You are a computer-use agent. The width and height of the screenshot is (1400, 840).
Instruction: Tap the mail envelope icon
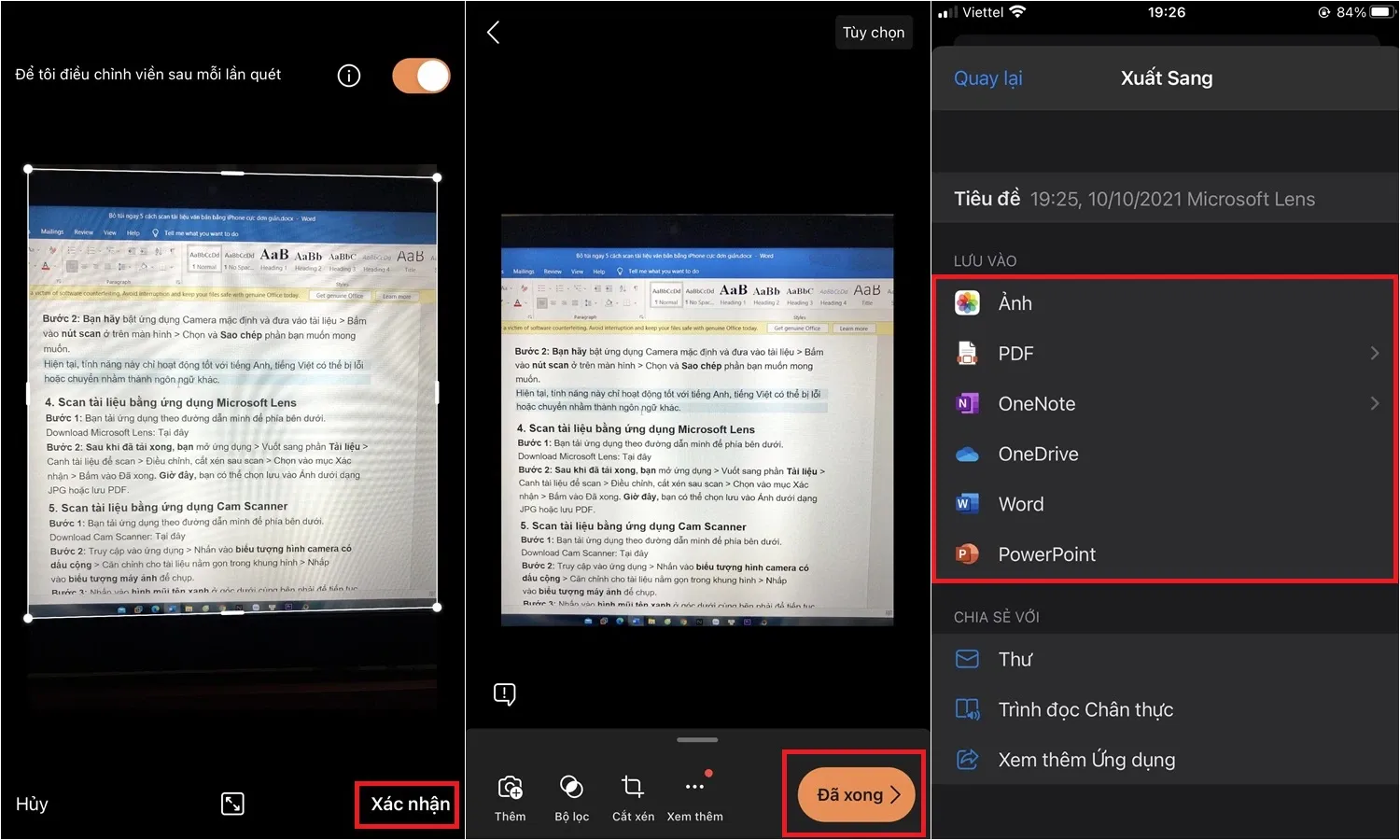(967, 659)
